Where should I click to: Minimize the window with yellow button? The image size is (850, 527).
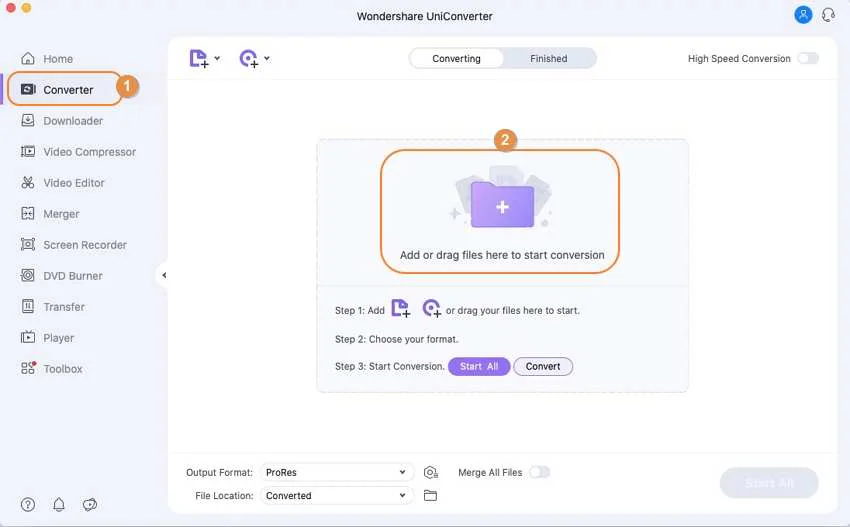click(26, 8)
